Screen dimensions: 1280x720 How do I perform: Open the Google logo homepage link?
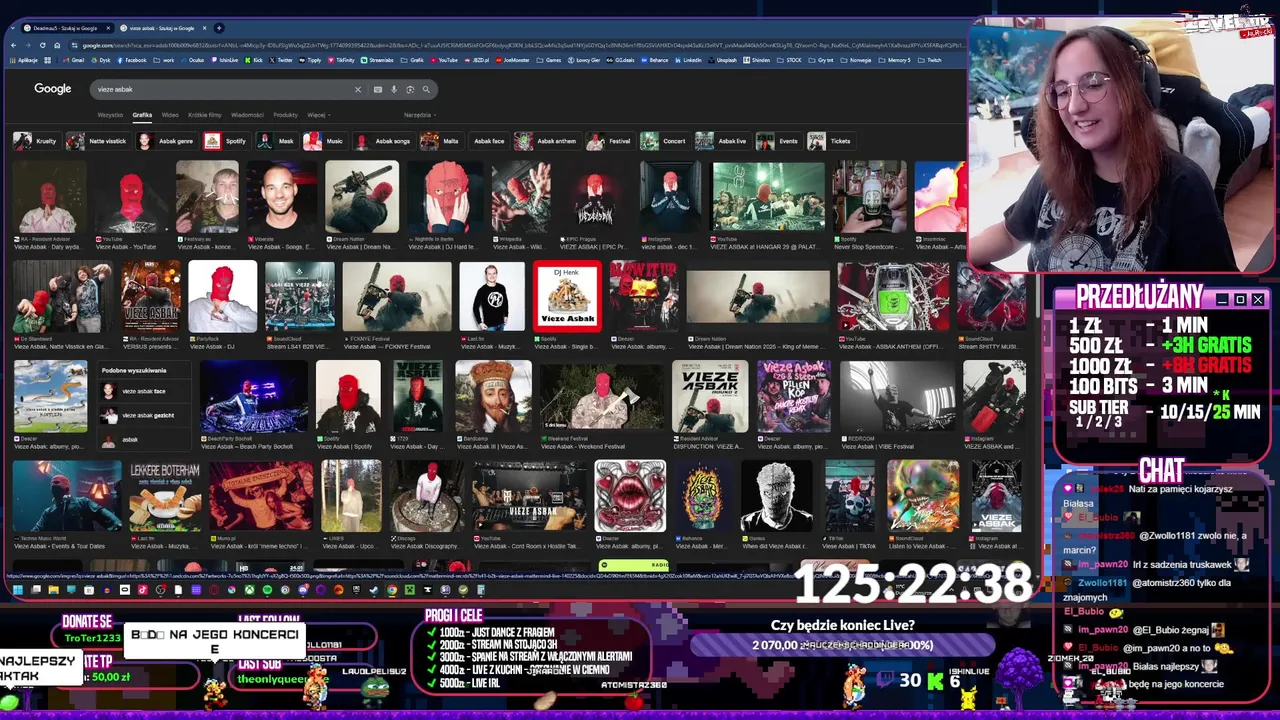[52, 89]
